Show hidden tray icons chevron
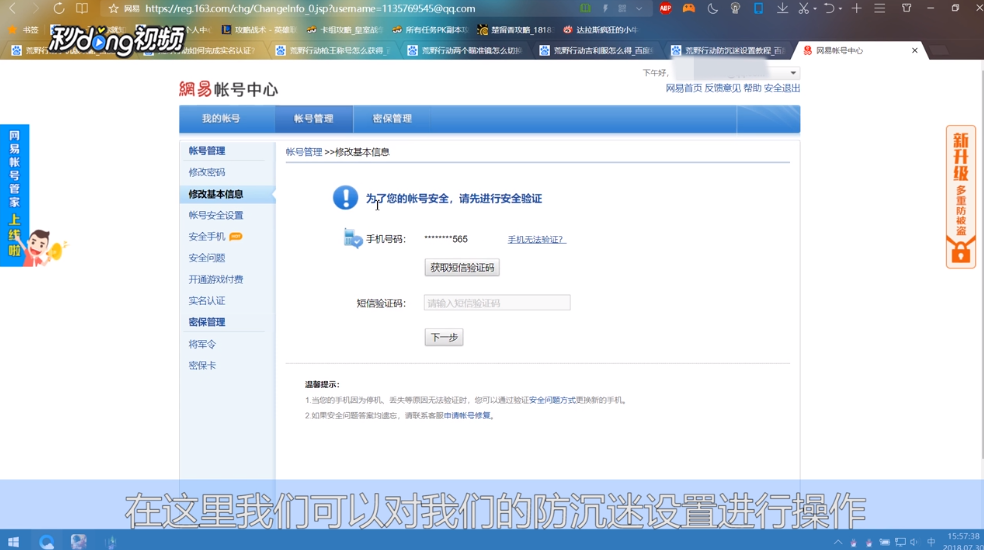The width and height of the screenshot is (984, 550). click(x=838, y=542)
